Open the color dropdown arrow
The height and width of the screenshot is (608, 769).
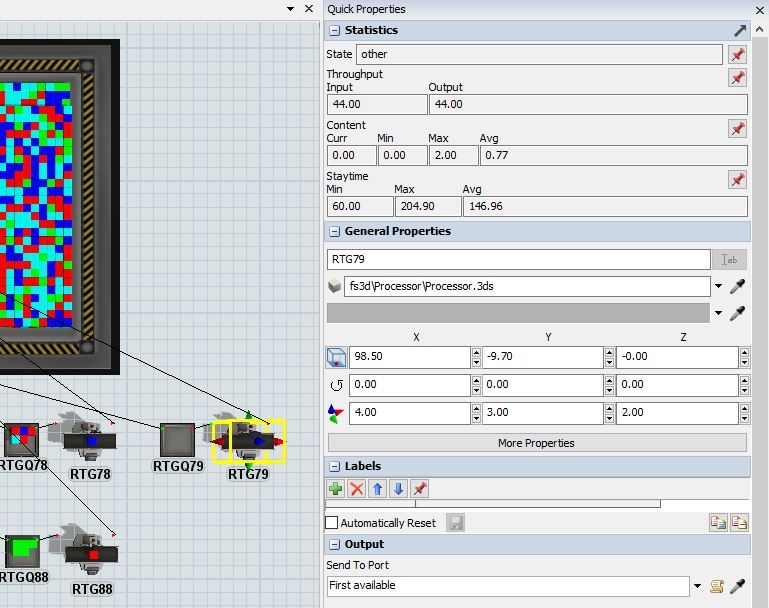click(x=718, y=313)
